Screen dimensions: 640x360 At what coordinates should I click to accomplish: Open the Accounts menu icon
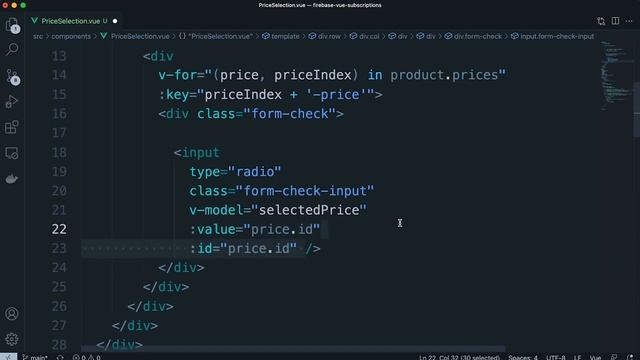12,313
